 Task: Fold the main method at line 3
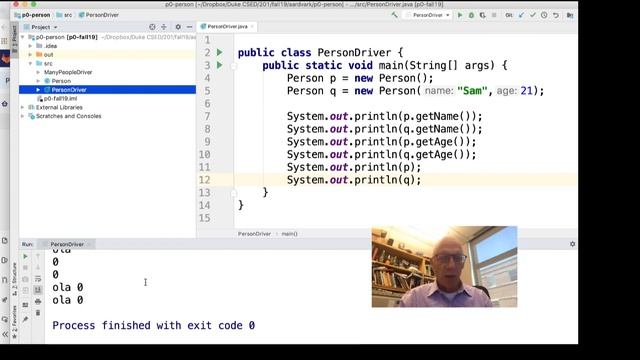[x=234, y=65]
